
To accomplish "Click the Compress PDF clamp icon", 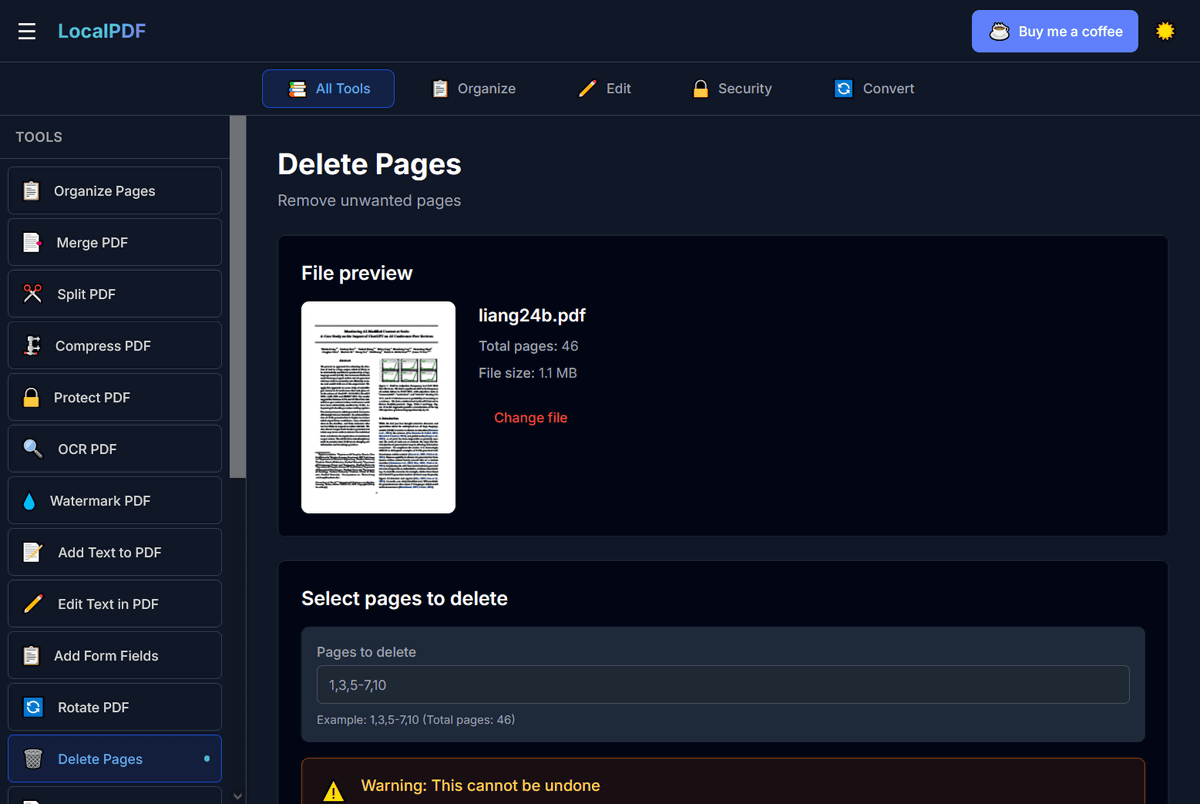I will (x=33, y=346).
